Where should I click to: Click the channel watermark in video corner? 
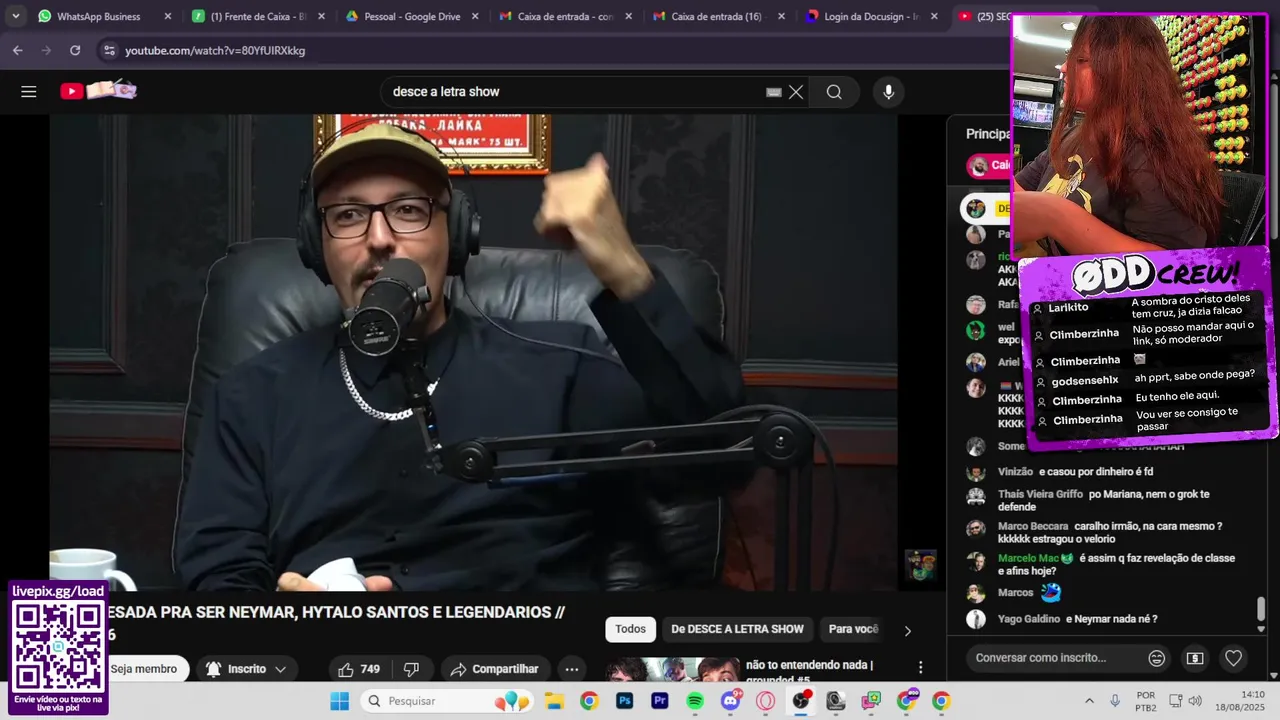(921, 565)
